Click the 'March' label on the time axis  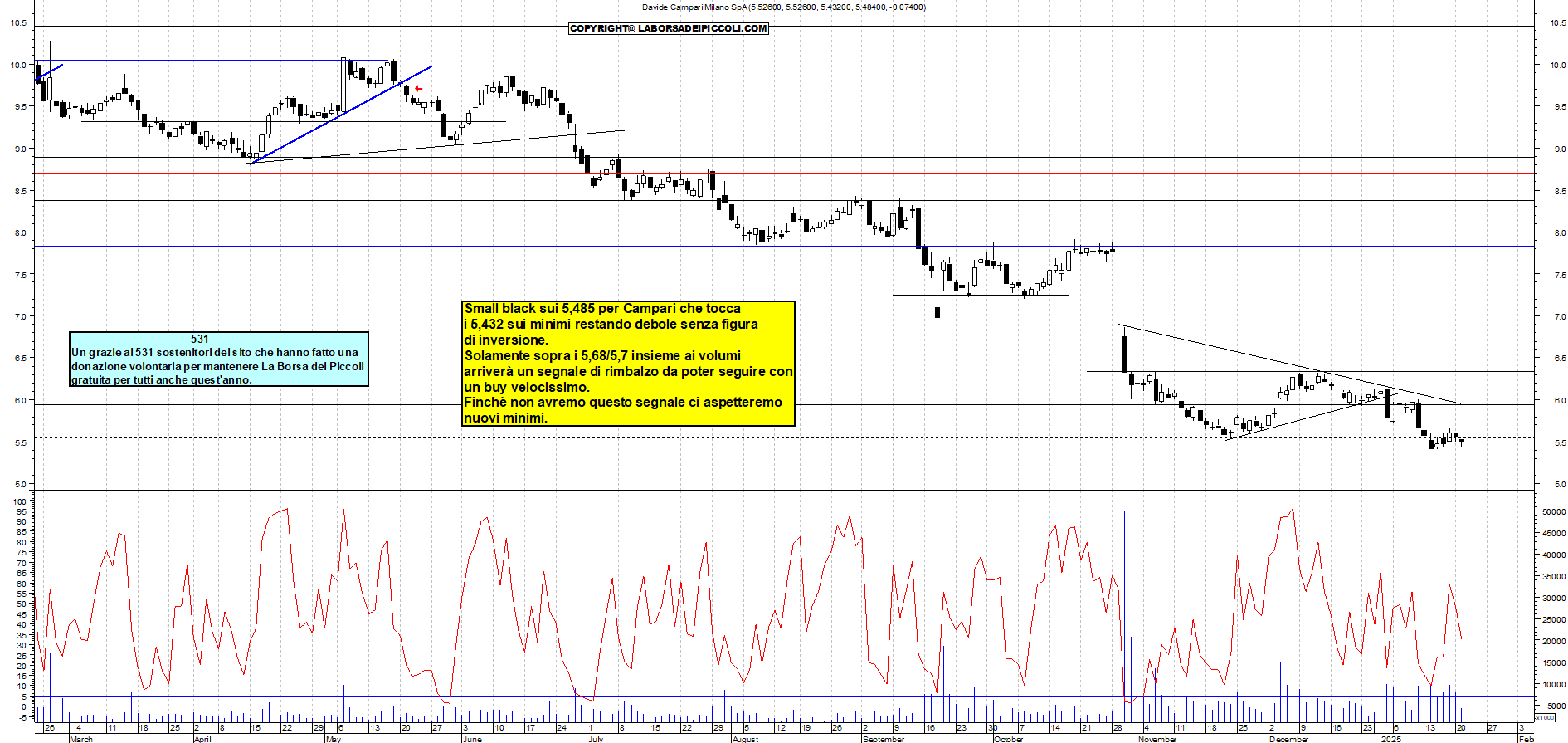(81, 739)
